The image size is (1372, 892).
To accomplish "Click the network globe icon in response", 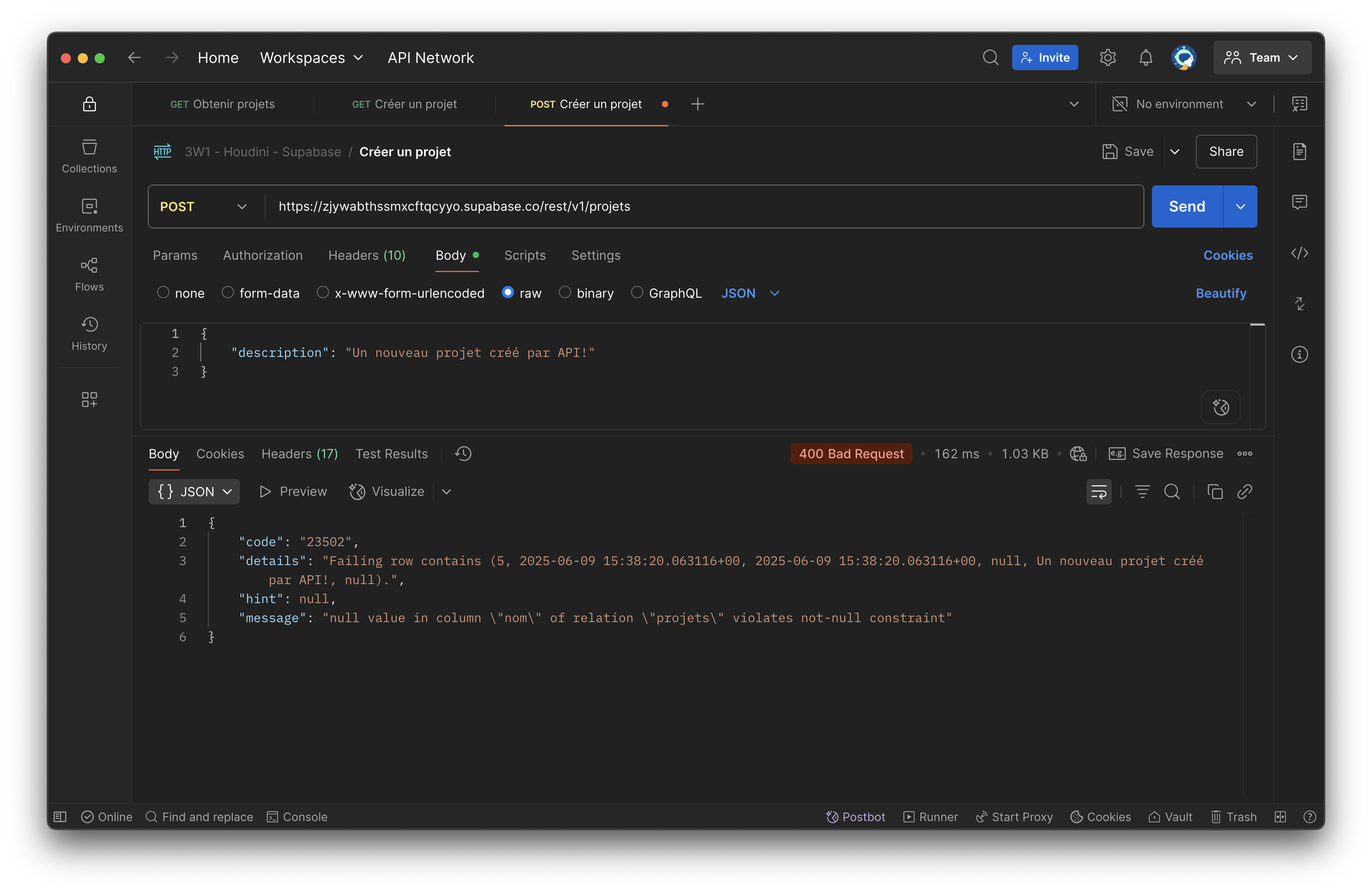I will tap(1078, 454).
